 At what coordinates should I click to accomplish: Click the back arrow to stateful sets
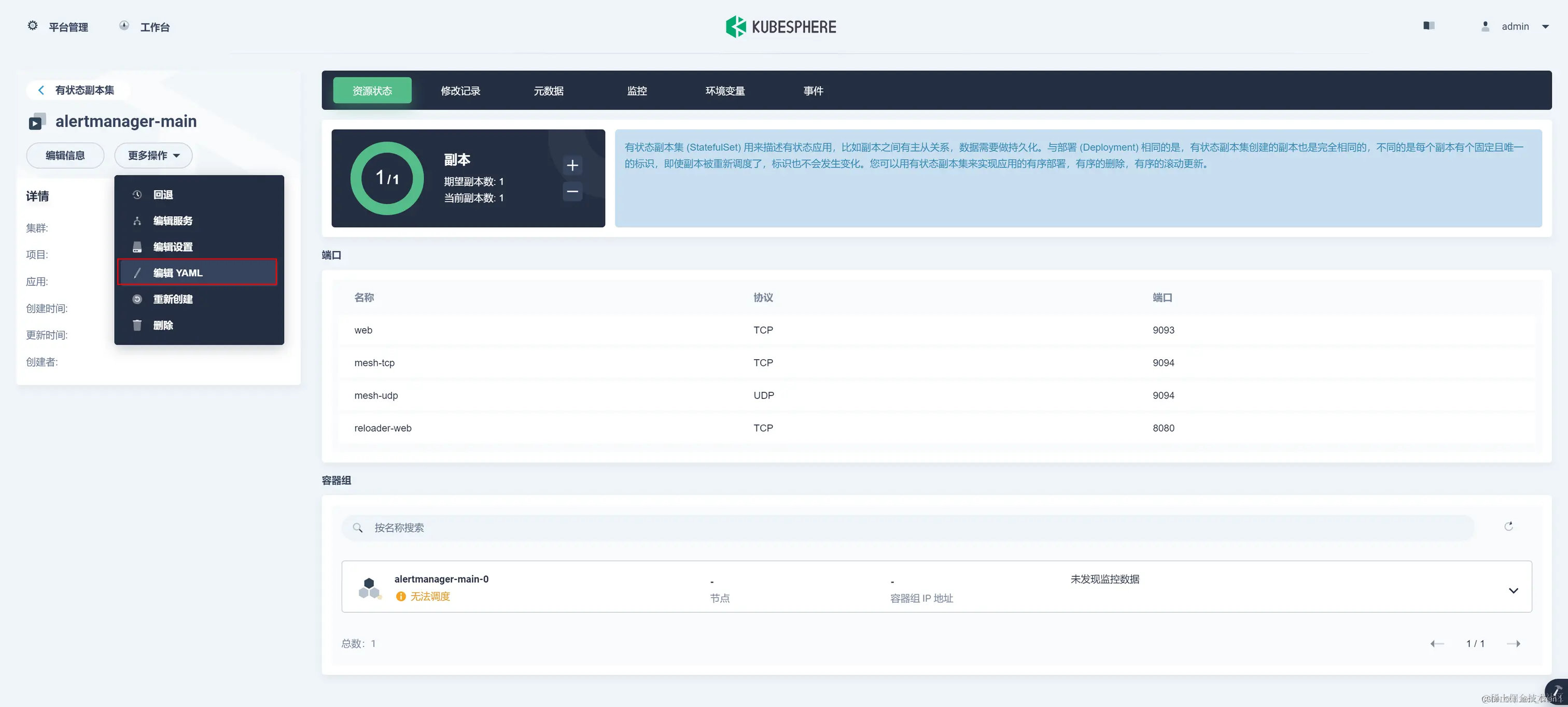click(41, 90)
